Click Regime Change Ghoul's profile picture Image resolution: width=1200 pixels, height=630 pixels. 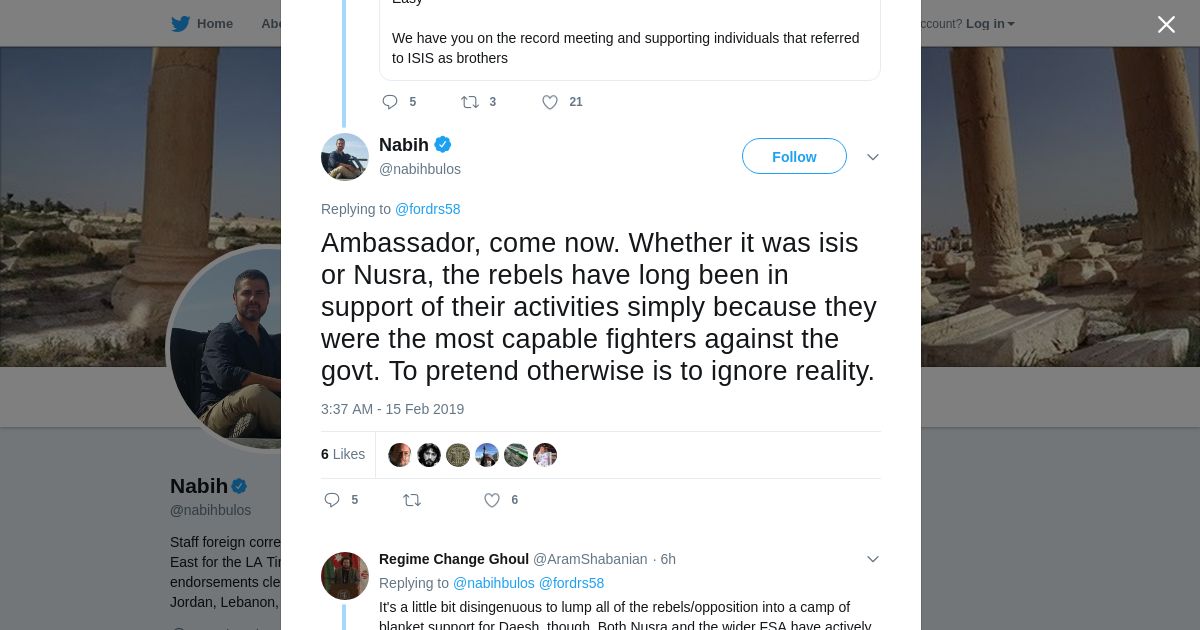(345, 575)
